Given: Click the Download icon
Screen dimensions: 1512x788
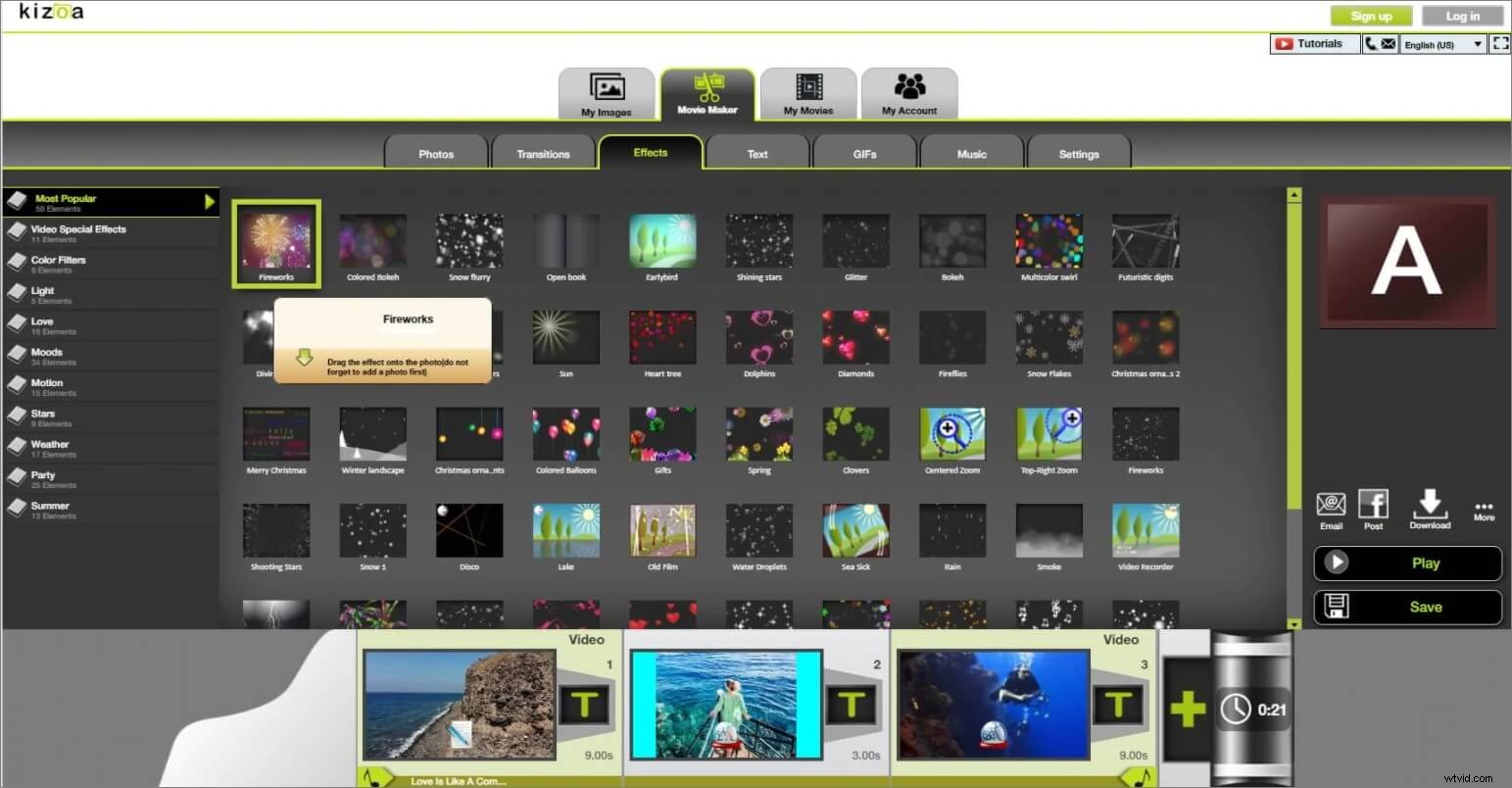Looking at the screenshot, I should pos(1430,508).
